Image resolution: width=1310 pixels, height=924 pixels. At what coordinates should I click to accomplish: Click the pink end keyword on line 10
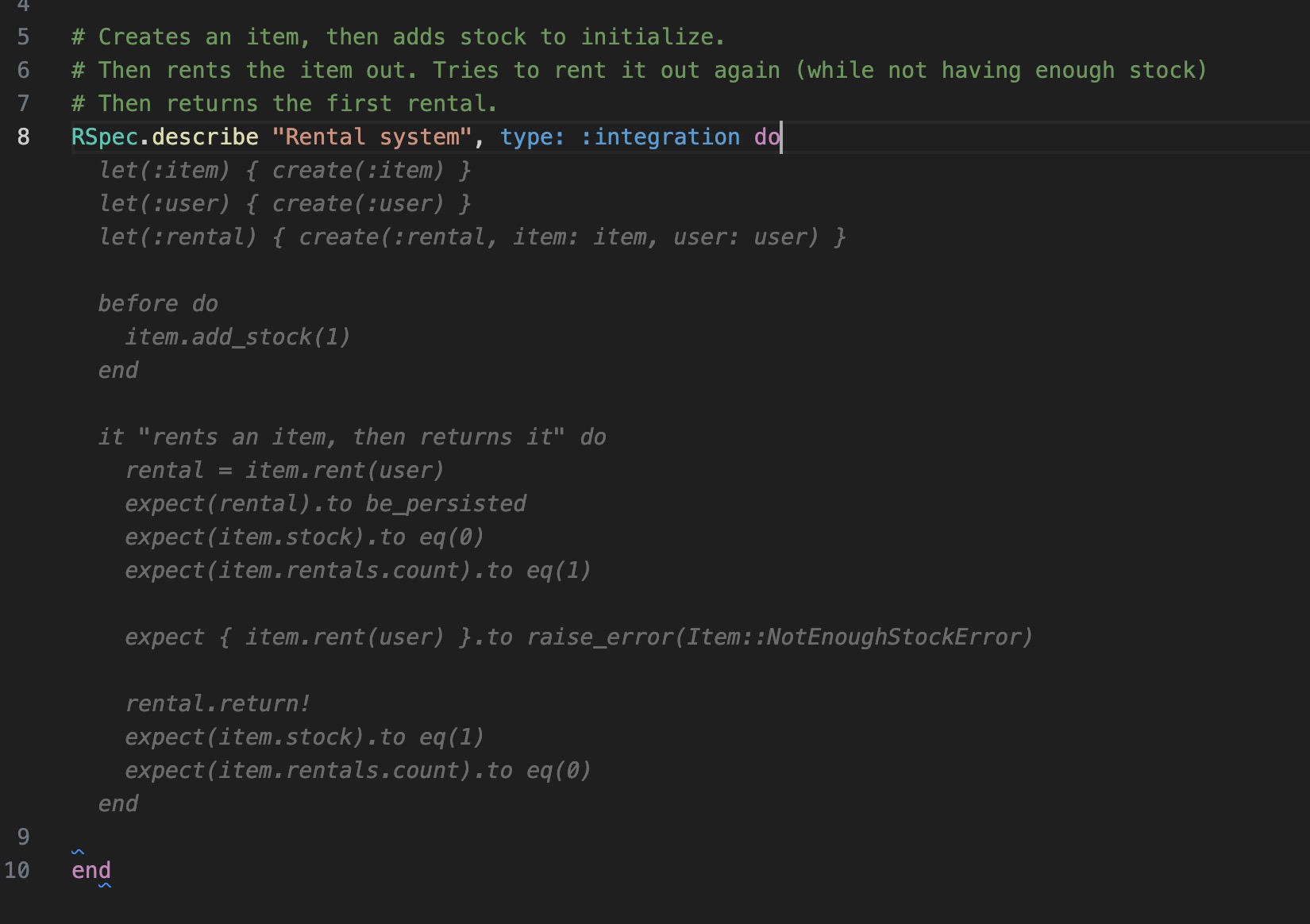91,871
